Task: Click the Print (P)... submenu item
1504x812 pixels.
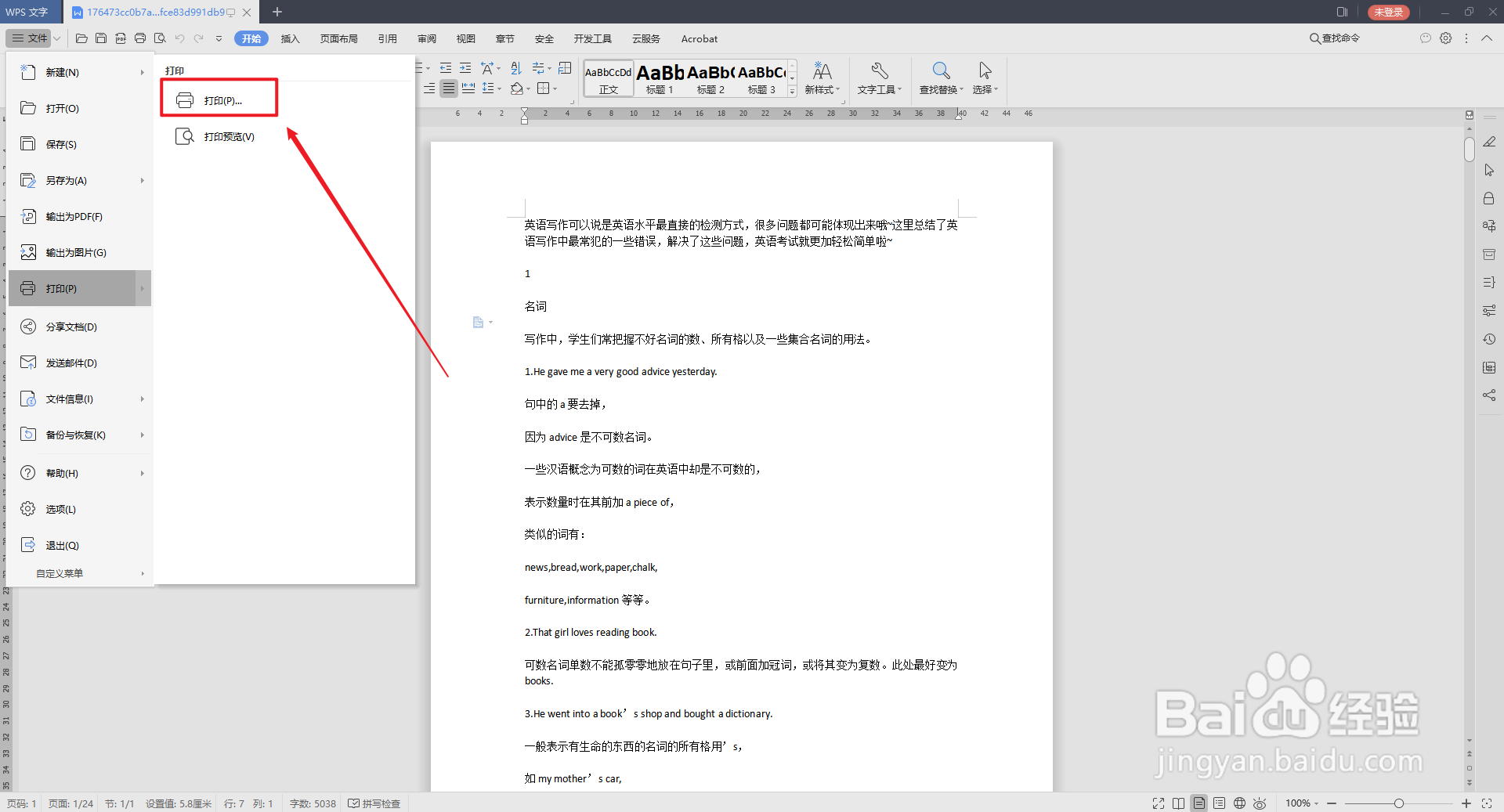Action: [219, 100]
